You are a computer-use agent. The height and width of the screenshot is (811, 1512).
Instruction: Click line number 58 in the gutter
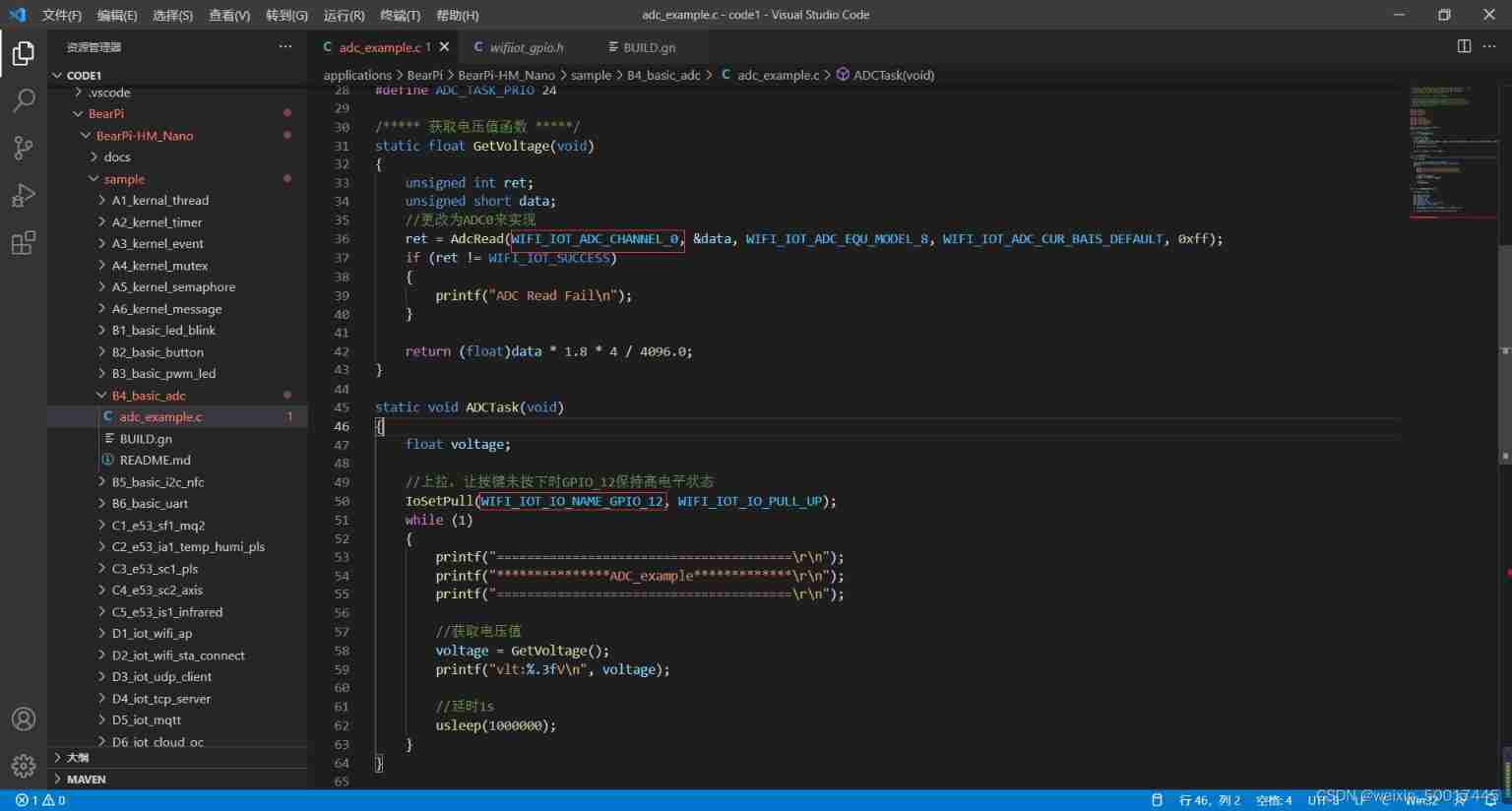pyautogui.click(x=342, y=651)
